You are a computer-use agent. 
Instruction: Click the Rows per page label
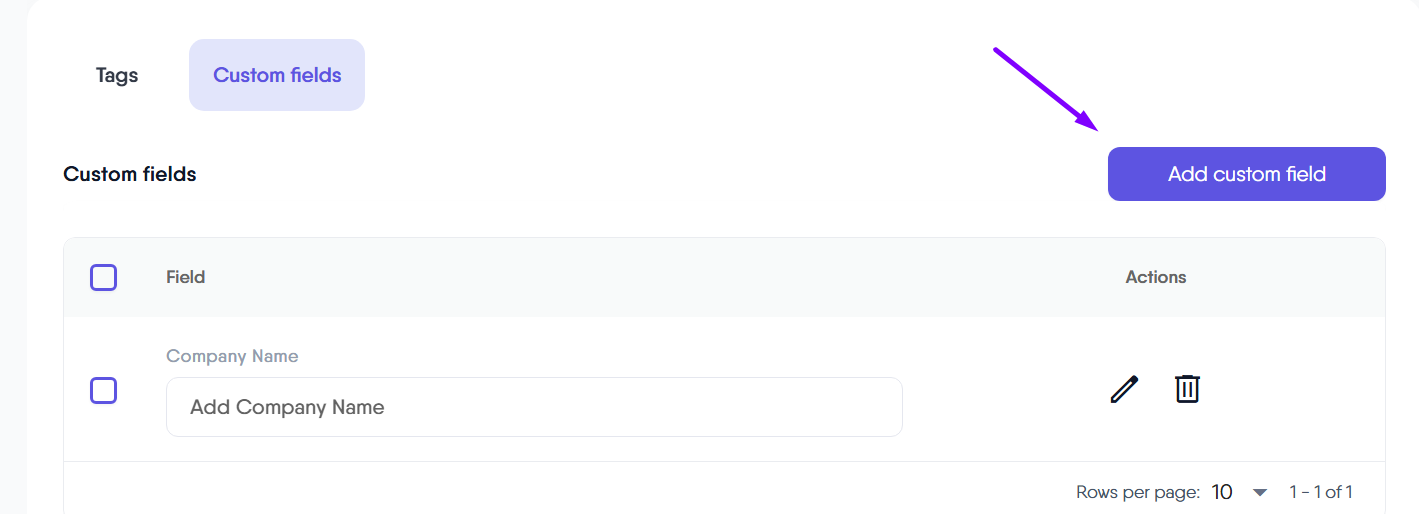click(1137, 492)
